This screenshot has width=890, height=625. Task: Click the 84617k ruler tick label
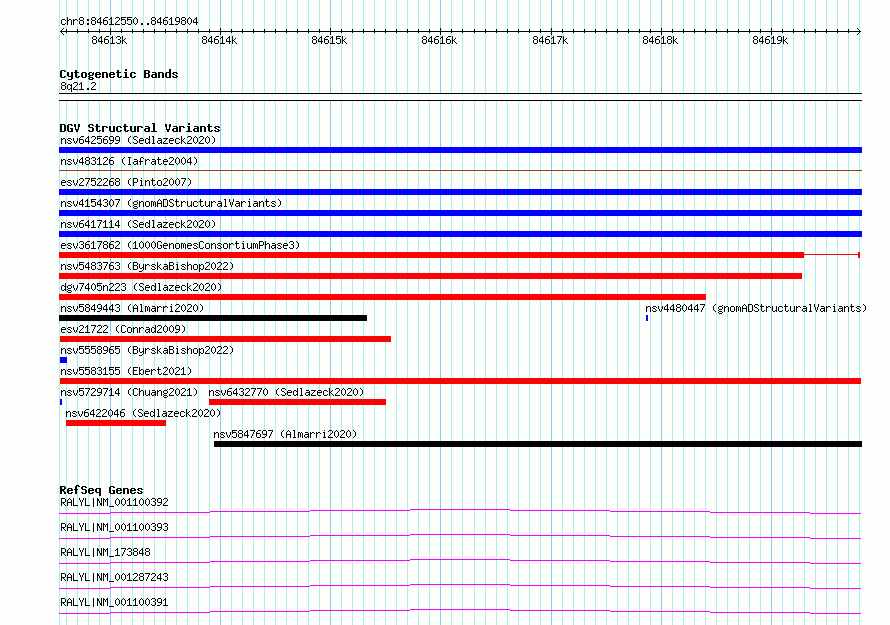(x=550, y=40)
